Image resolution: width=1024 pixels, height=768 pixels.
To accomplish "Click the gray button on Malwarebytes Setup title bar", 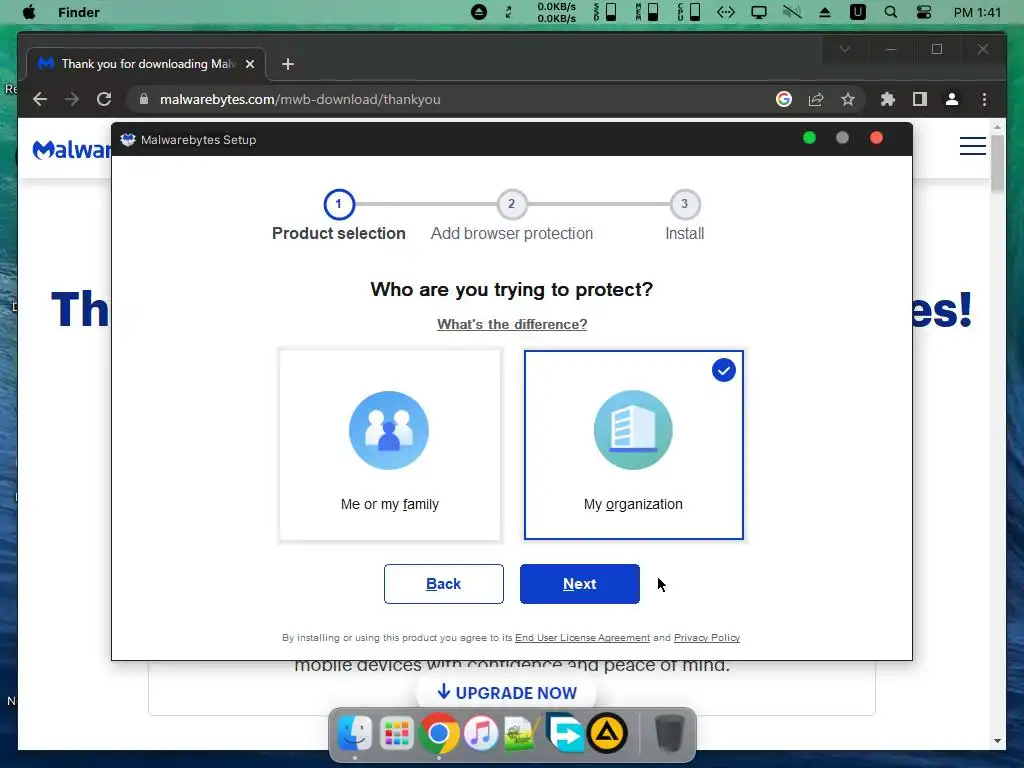I will (x=842, y=138).
